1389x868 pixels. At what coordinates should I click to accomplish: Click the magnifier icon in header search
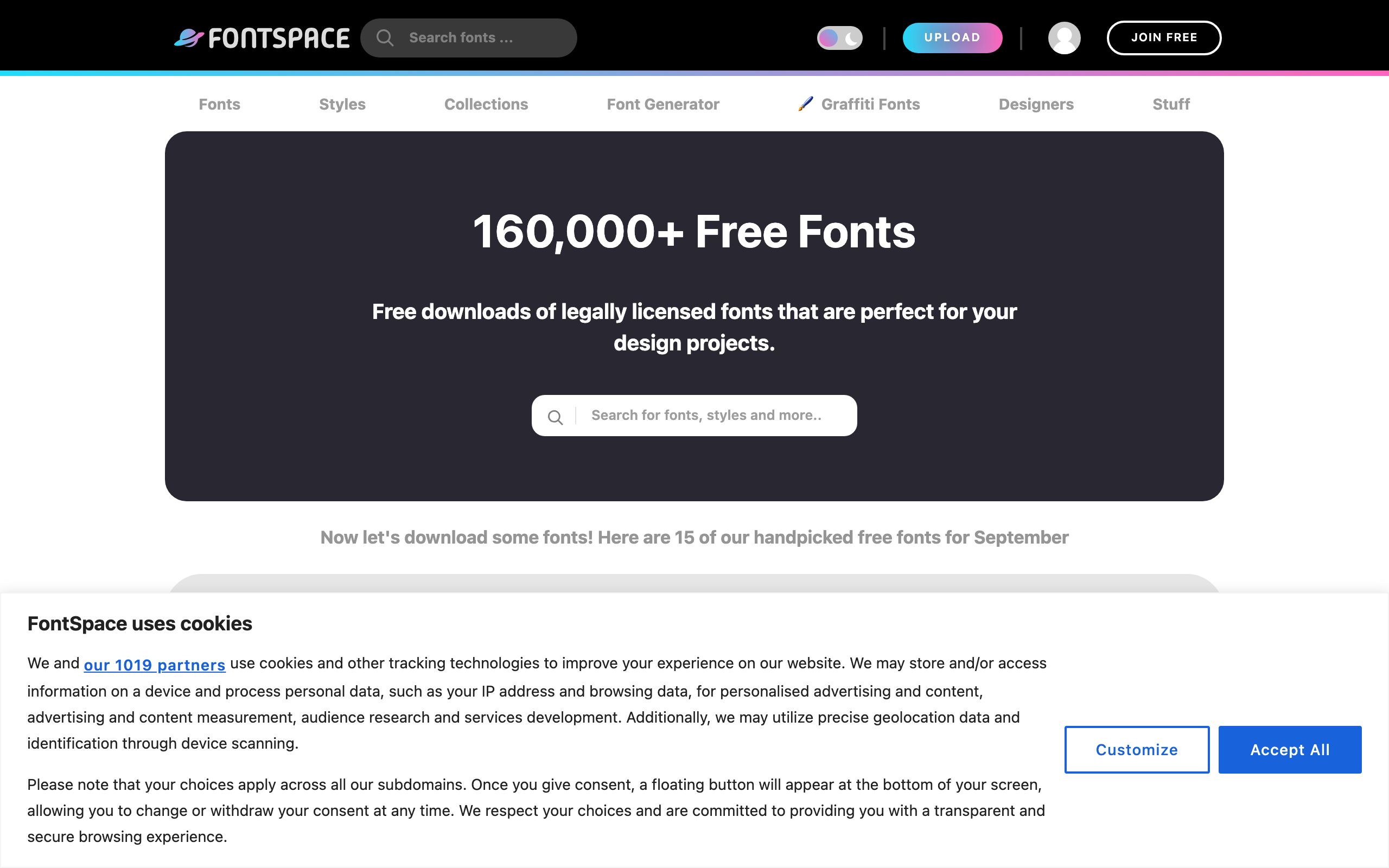[x=385, y=38]
